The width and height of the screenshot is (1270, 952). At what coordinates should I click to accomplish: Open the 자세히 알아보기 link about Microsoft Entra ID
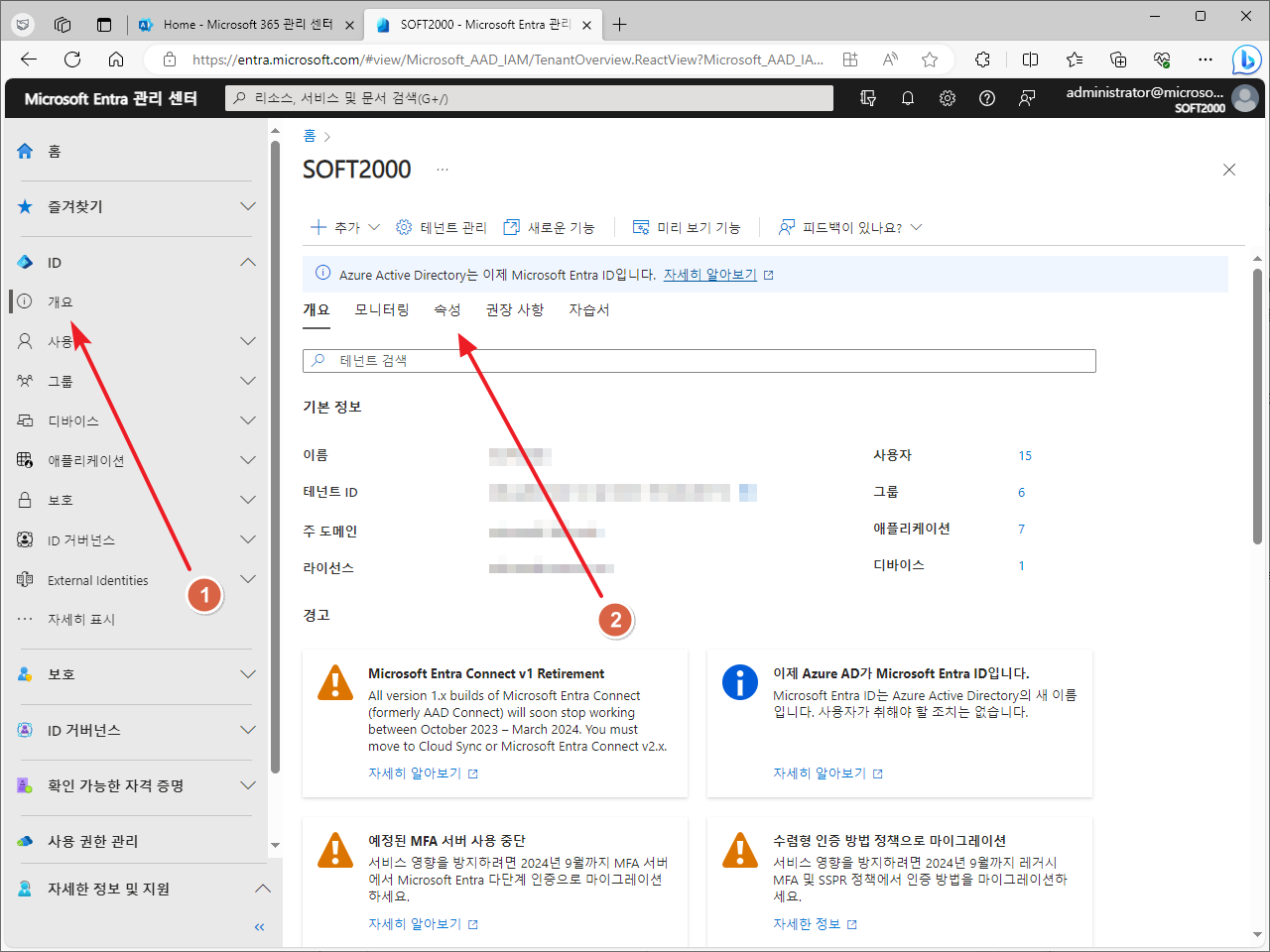710,275
